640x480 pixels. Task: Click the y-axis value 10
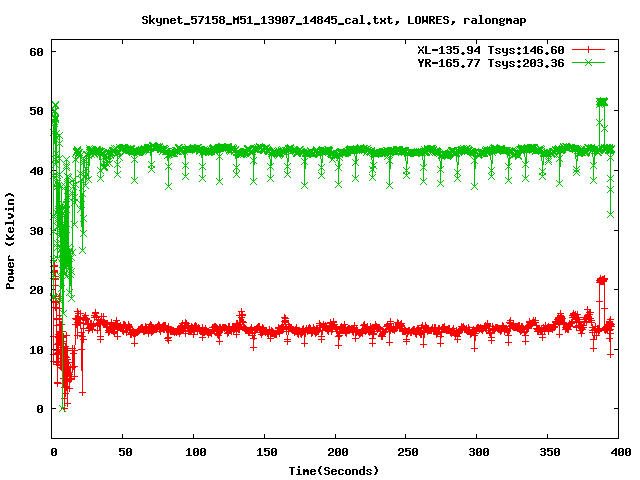(x=36, y=350)
